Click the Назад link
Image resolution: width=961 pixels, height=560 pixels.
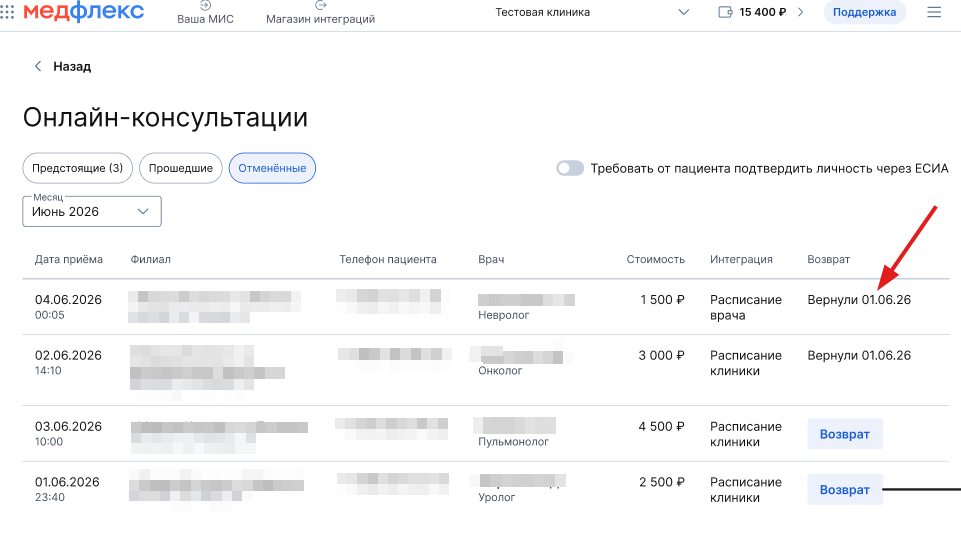click(x=72, y=67)
